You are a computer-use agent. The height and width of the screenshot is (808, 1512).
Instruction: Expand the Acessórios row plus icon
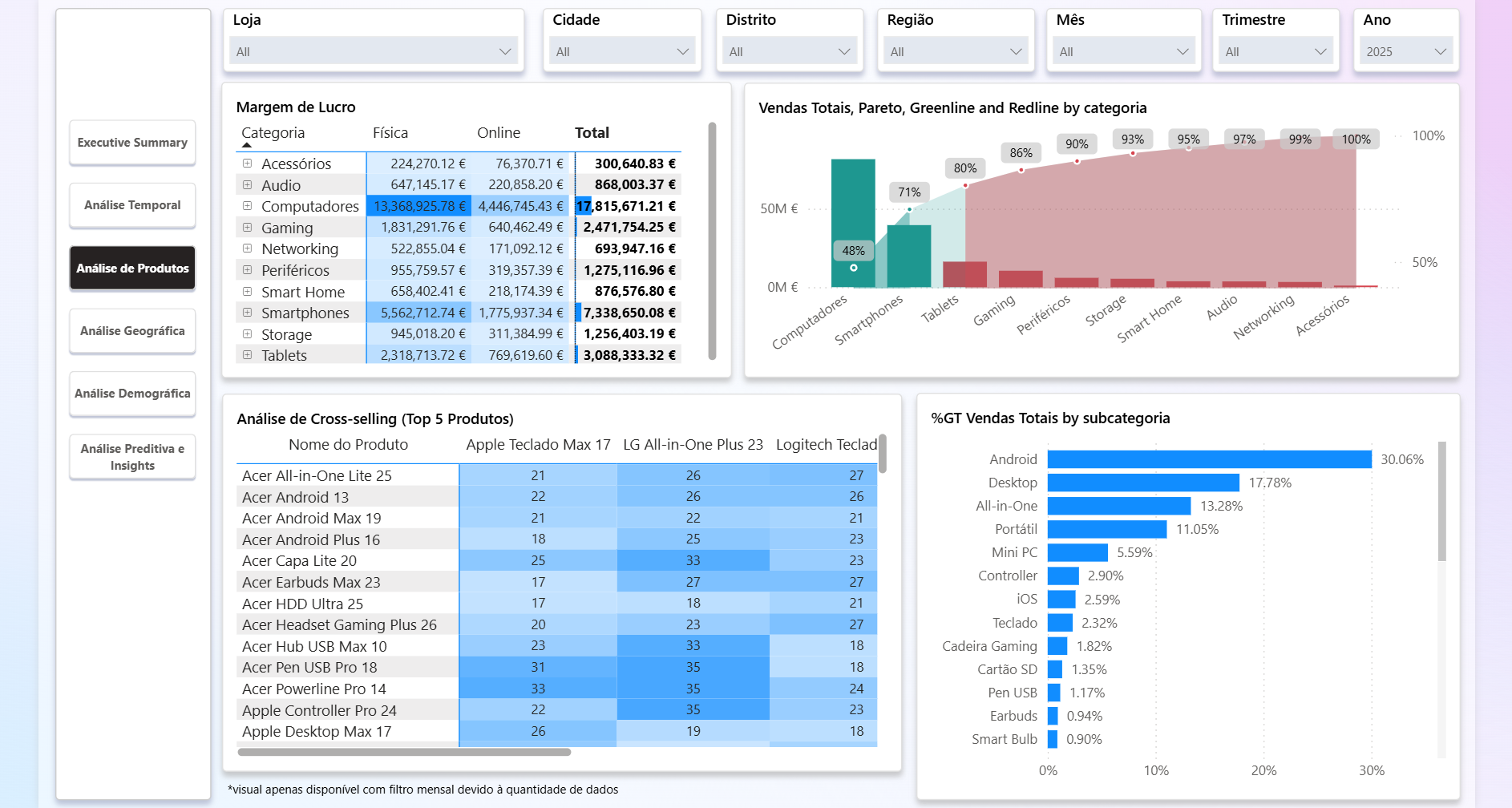(x=247, y=164)
